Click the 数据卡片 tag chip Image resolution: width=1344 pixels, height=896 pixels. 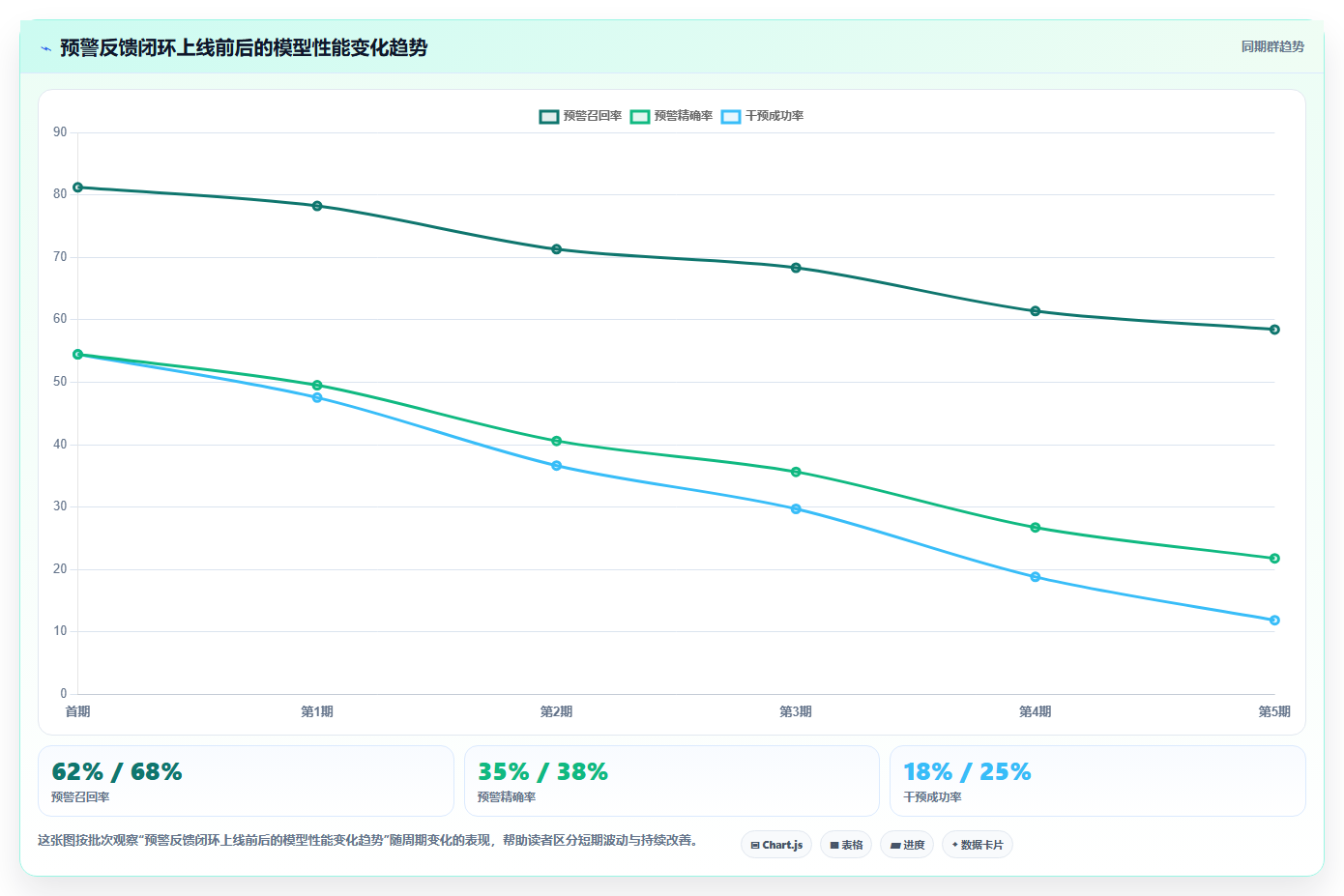978,845
